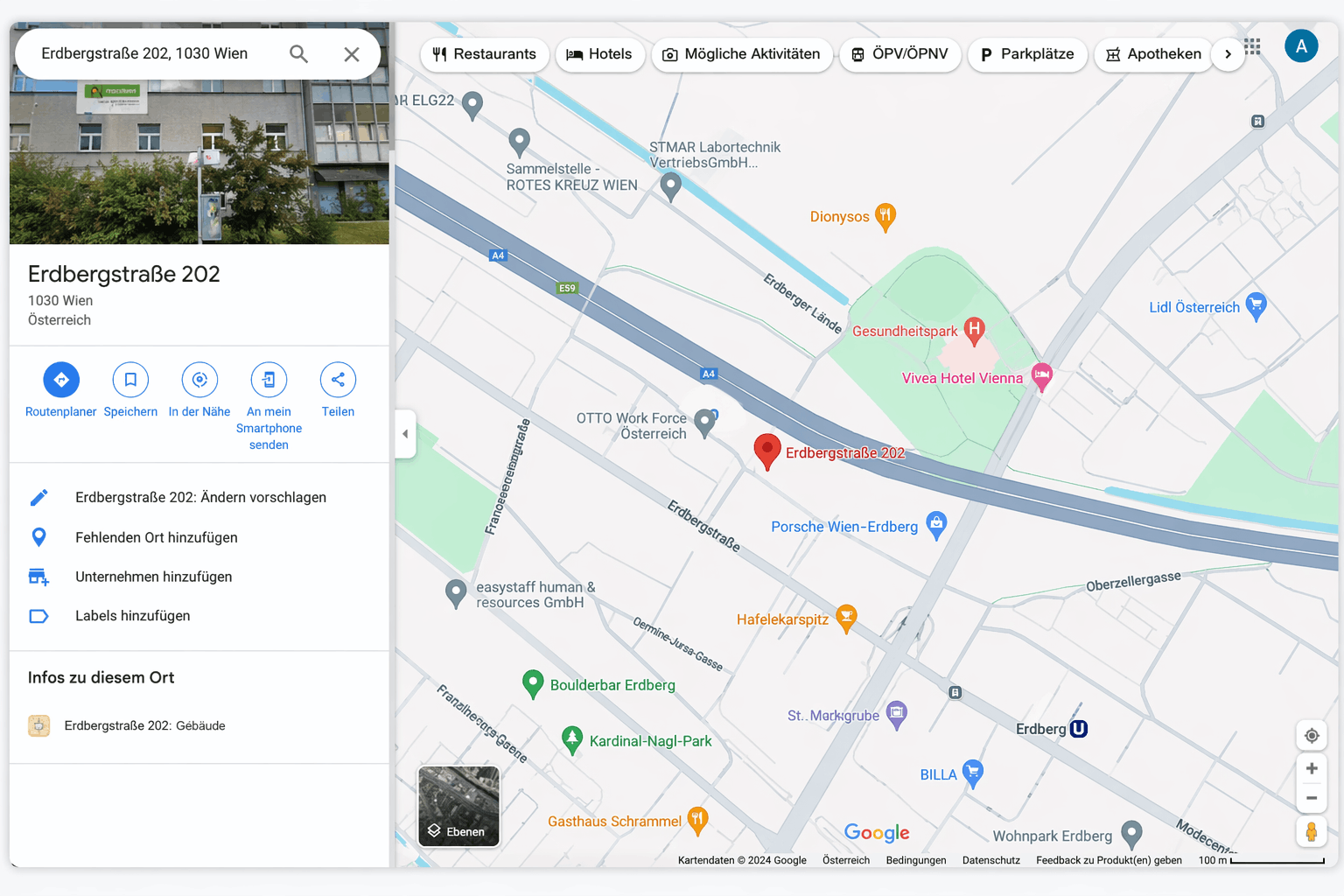The image size is (1344, 896).
Task: Click Fehlenden Ort hinzufügen
Action: (x=199, y=537)
